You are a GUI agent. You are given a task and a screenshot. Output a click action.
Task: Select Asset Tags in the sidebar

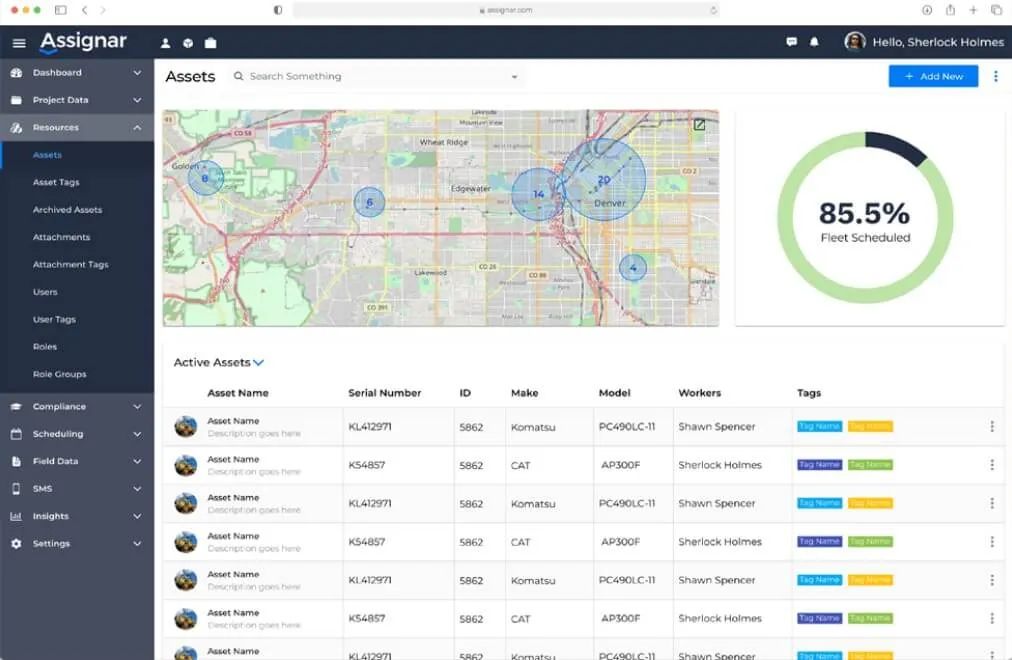pyautogui.click(x=56, y=183)
